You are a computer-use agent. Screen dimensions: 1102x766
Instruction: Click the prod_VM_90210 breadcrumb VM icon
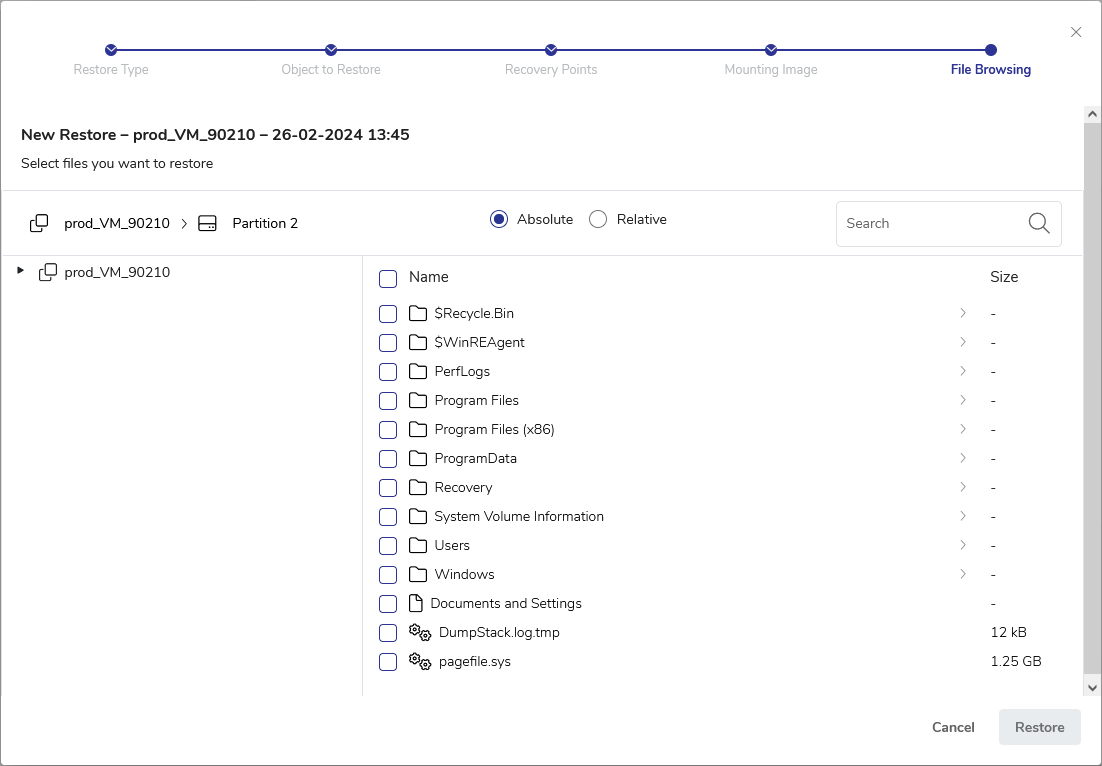(39, 223)
